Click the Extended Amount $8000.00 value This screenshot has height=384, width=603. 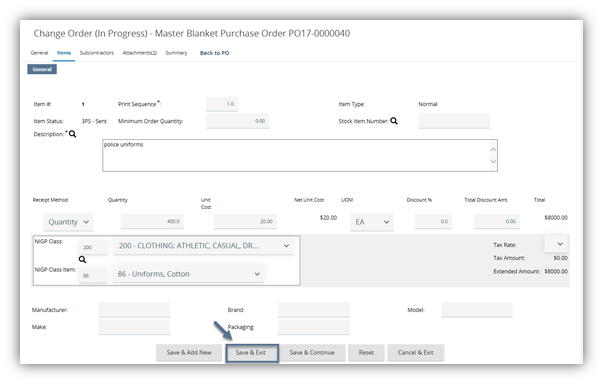point(556,271)
